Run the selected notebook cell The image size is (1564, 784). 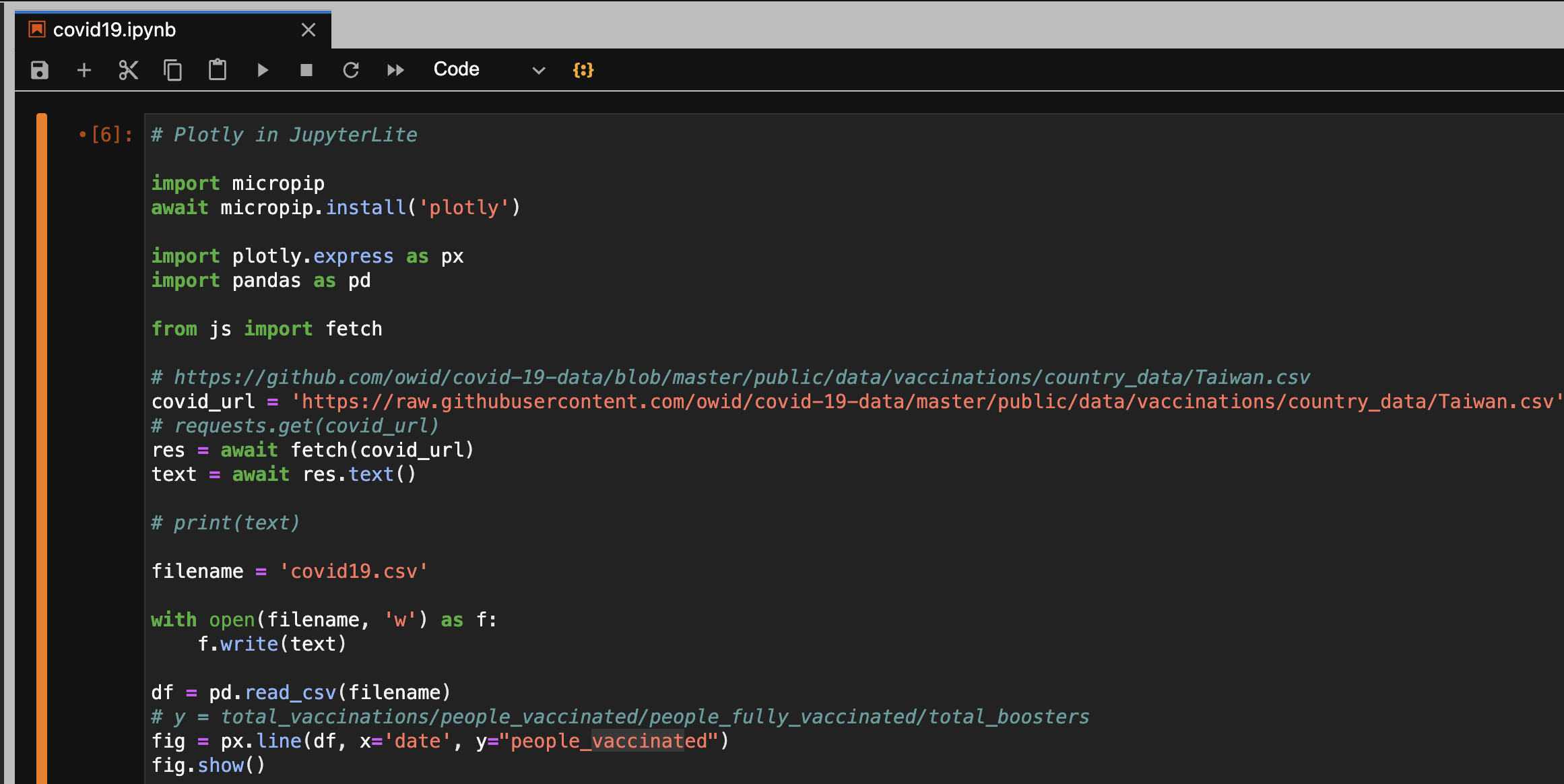pos(262,69)
